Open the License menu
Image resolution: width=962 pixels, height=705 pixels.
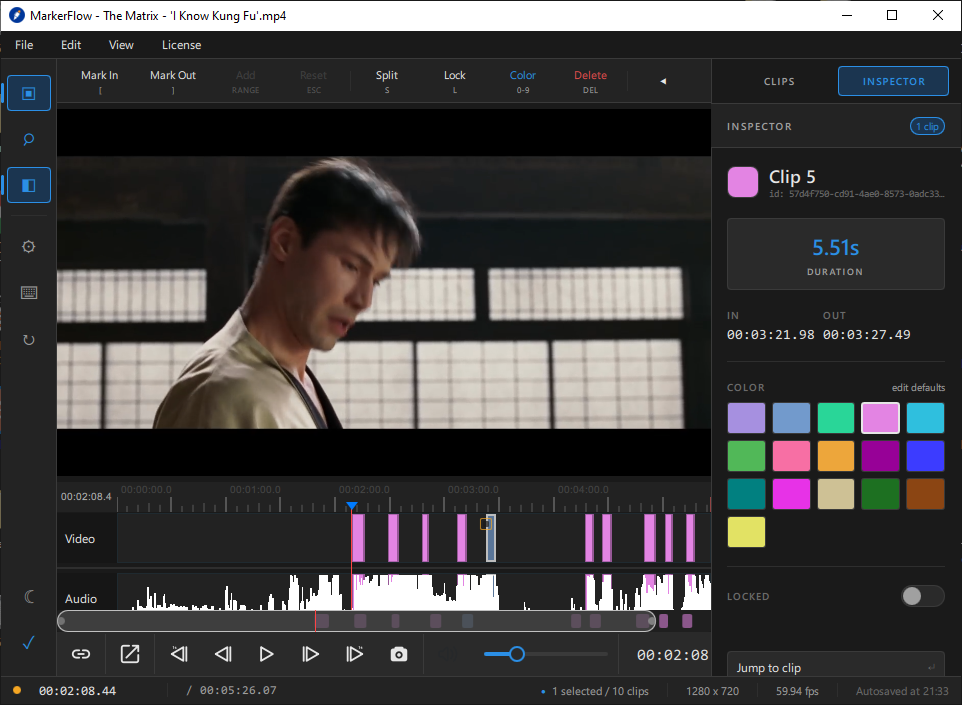[181, 45]
